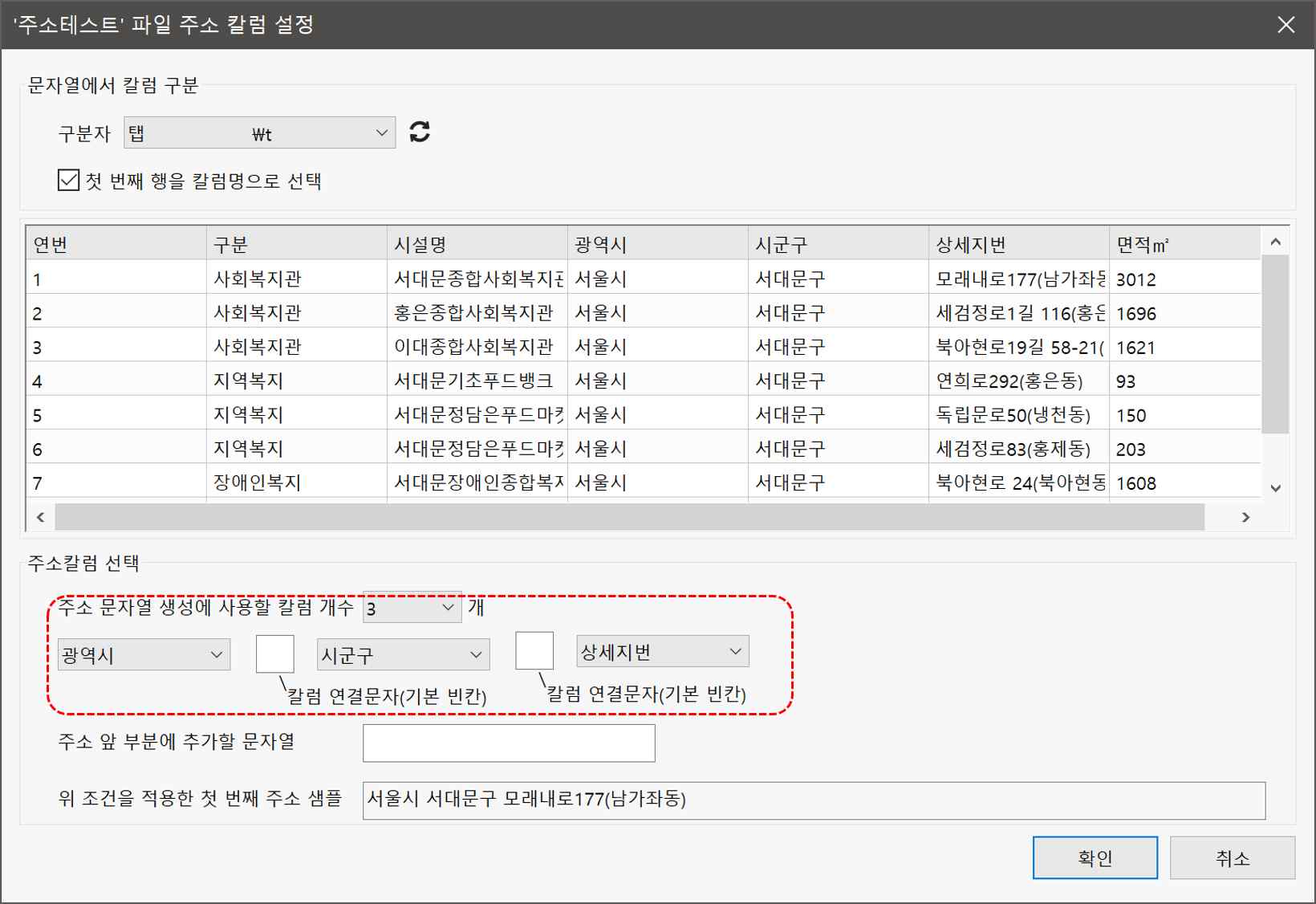Click the table scroll down arrow

(1275, 487)
